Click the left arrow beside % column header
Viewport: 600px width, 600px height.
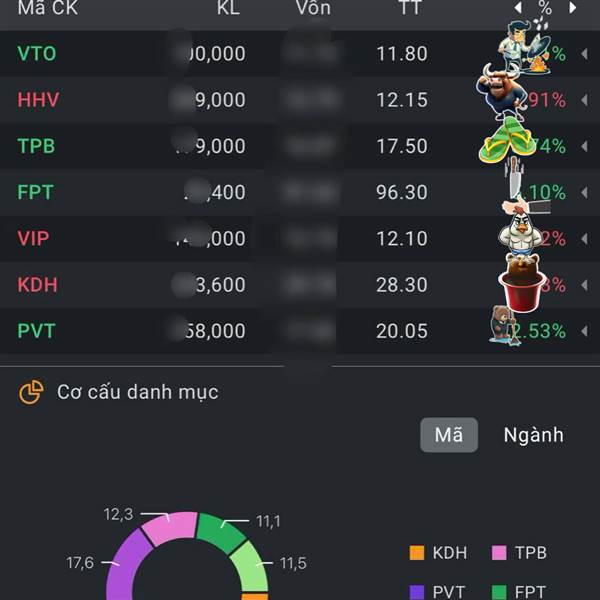pos(518,8)
